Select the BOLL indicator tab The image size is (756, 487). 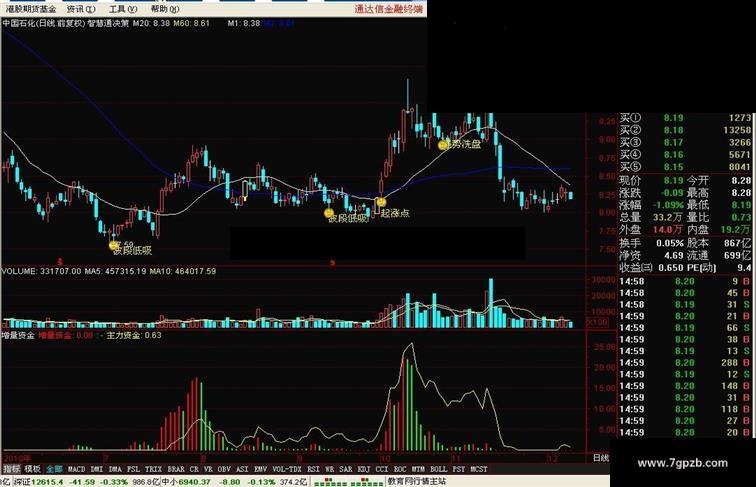tap(439, 469)
